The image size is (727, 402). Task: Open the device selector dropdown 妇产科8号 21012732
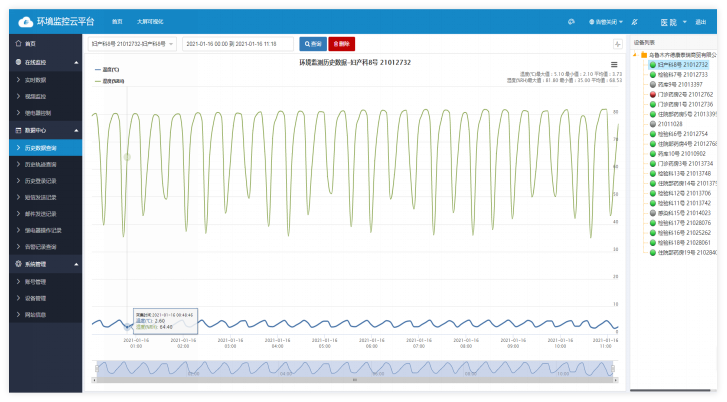click(132, 44)
